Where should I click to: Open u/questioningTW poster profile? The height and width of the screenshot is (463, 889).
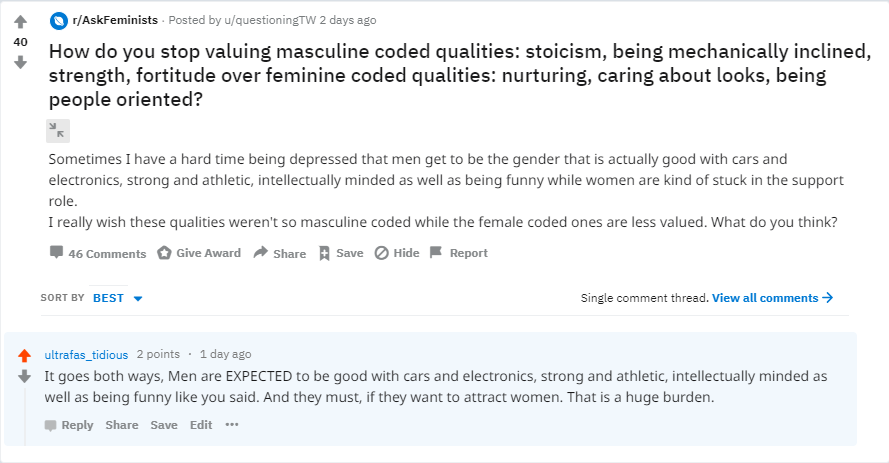point(270,20)
